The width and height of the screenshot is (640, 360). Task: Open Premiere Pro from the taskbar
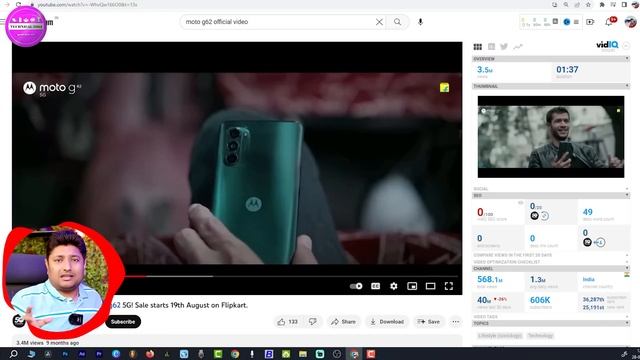[99, 354]
